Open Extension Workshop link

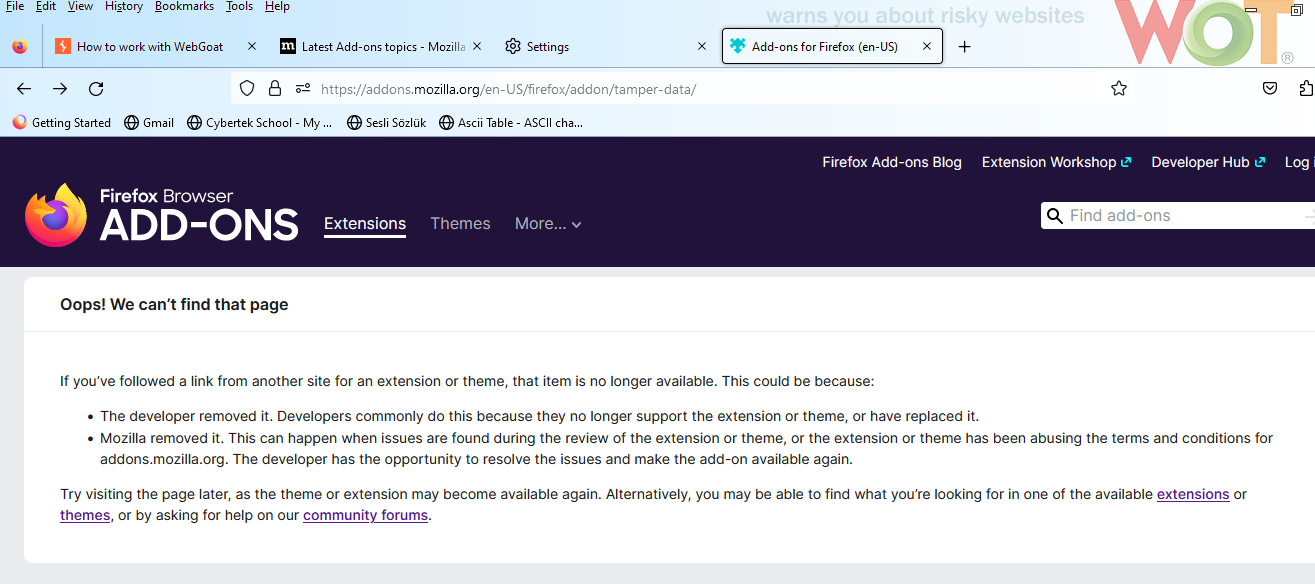click(x=1056, y=162)
